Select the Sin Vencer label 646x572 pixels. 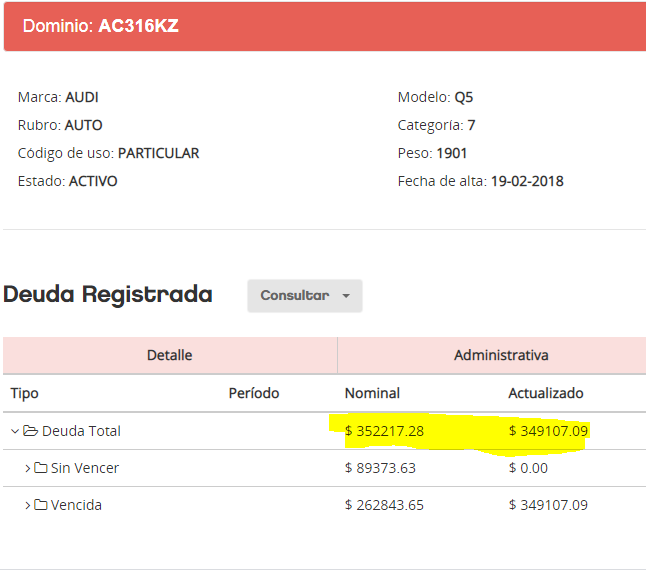pos(85,468)
